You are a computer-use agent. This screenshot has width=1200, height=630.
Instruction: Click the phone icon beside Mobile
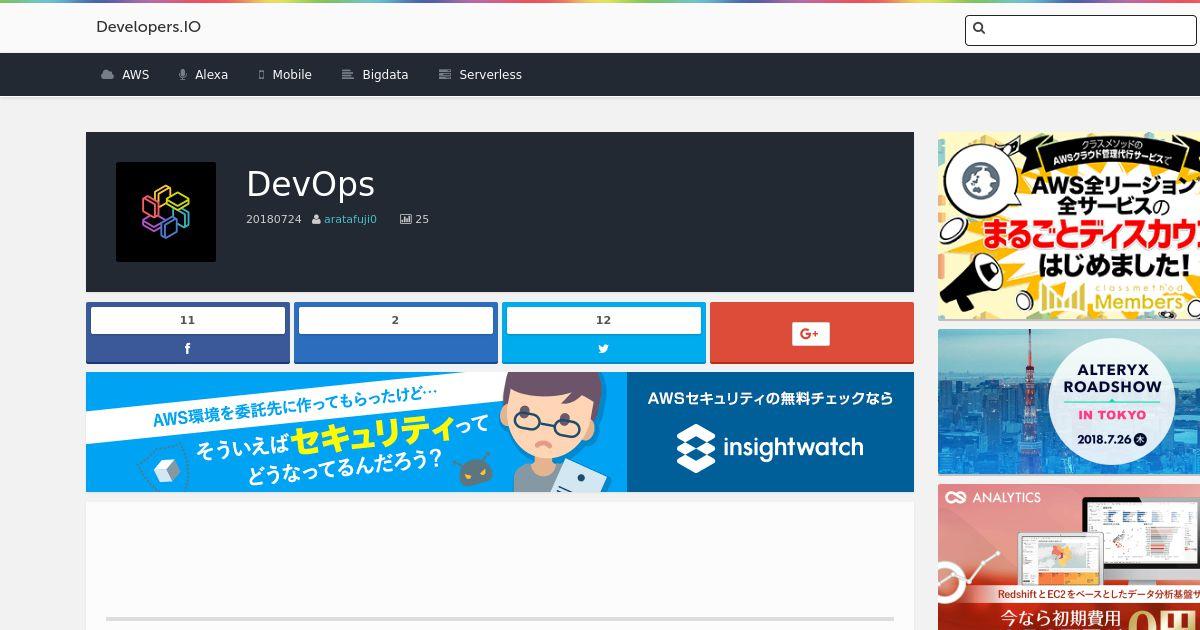point(261,75)
